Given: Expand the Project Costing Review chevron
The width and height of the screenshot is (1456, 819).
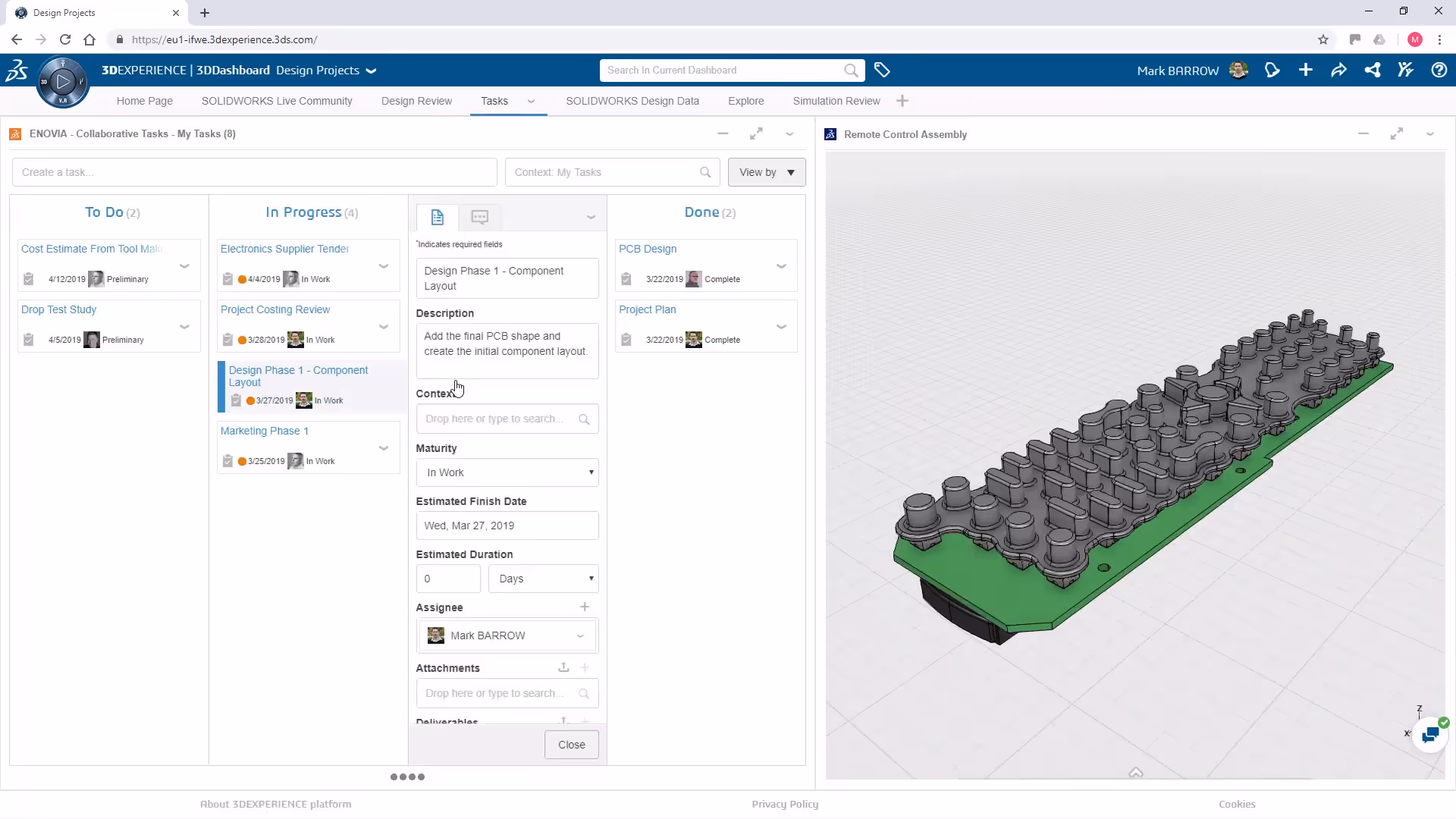Looking at the screenshot, I should [x=384, y=327].
